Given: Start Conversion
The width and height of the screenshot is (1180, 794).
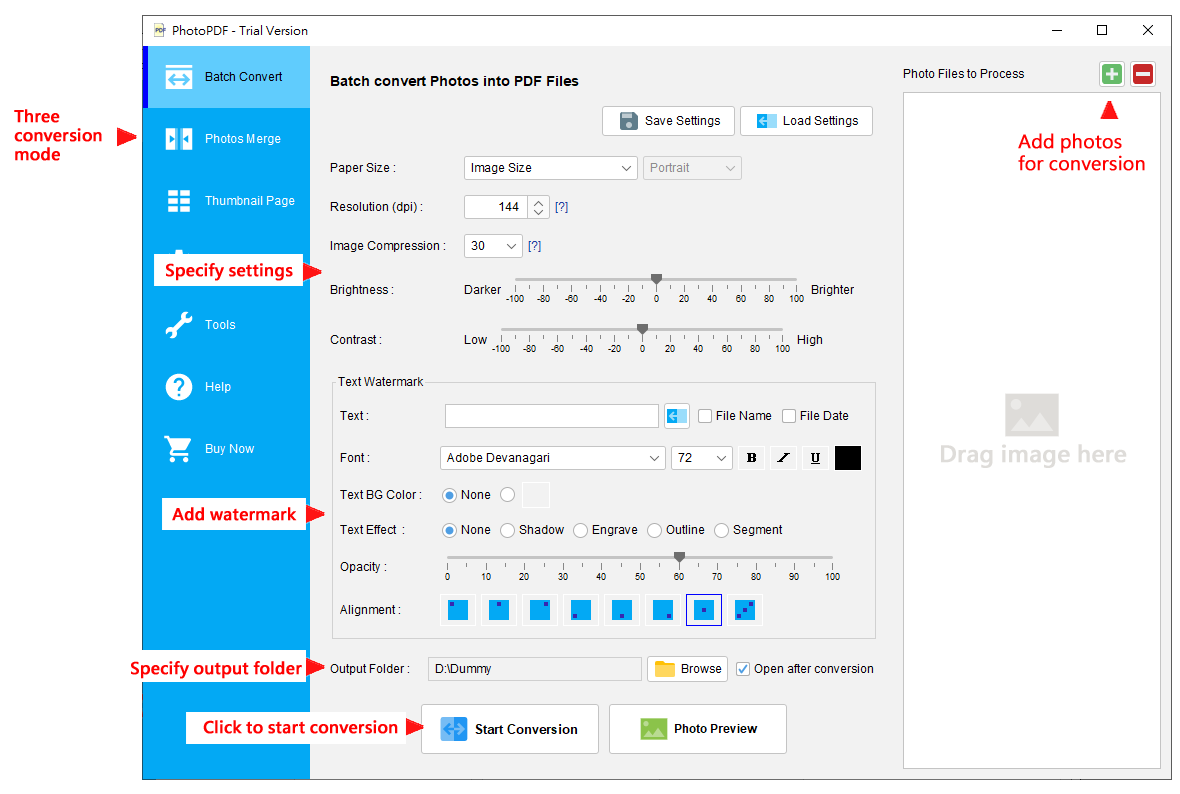Looking at the screenshot, I should [x=509, y=729].
